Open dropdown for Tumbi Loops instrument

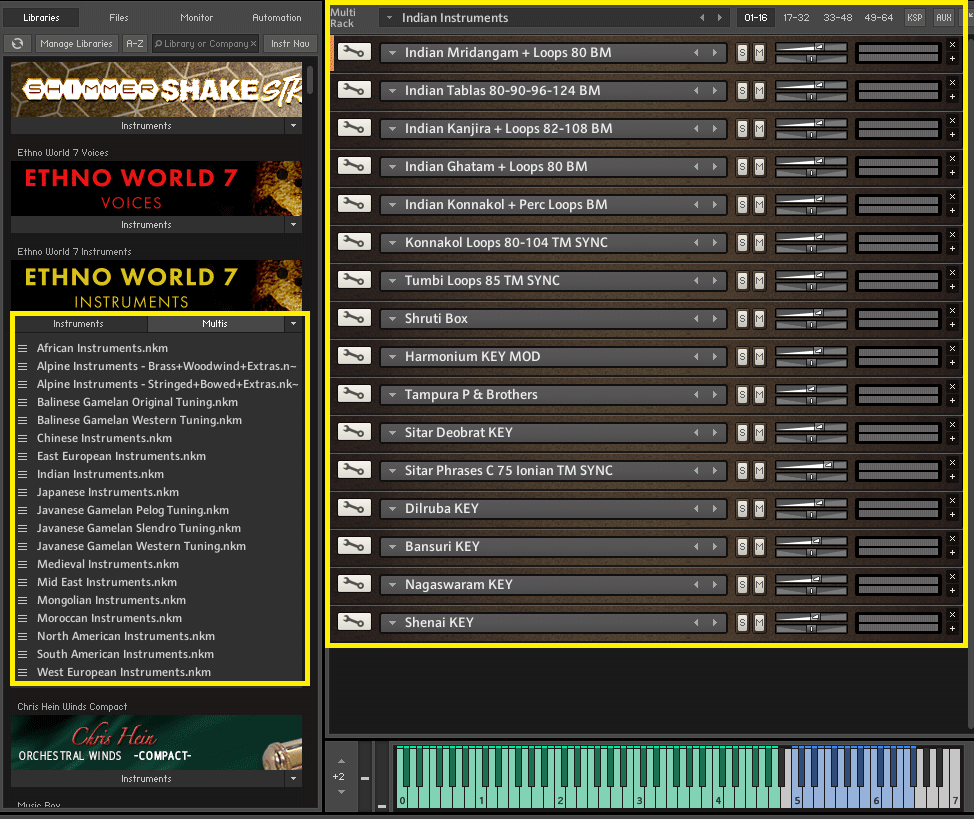pyautogui.click(x=393, y=281)
